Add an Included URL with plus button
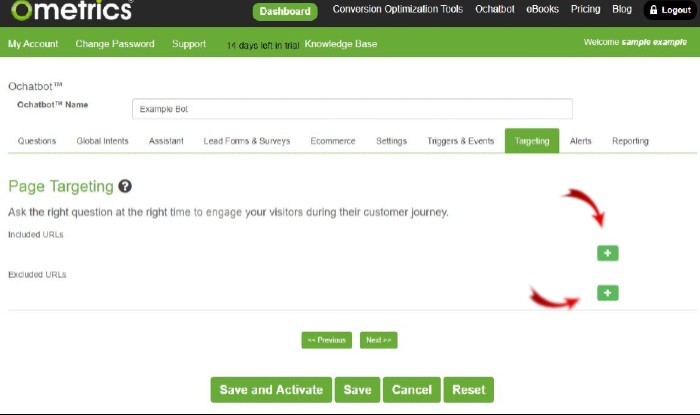 point(608,253)
